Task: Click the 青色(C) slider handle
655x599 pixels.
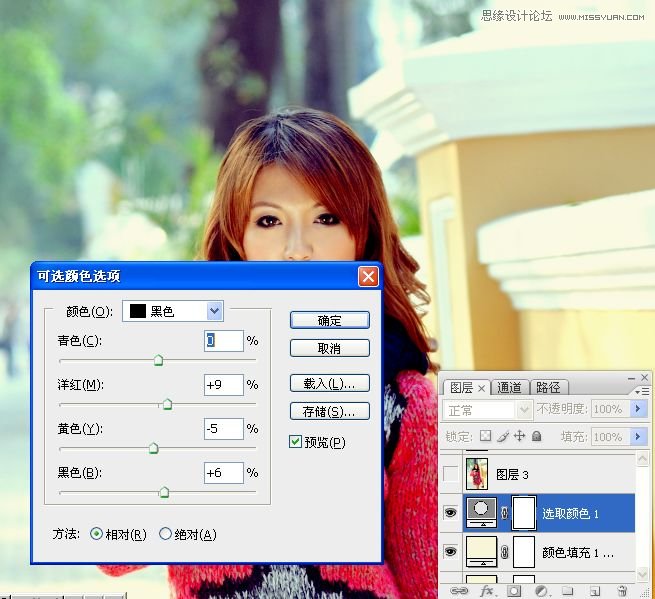Action: (158, 360)
